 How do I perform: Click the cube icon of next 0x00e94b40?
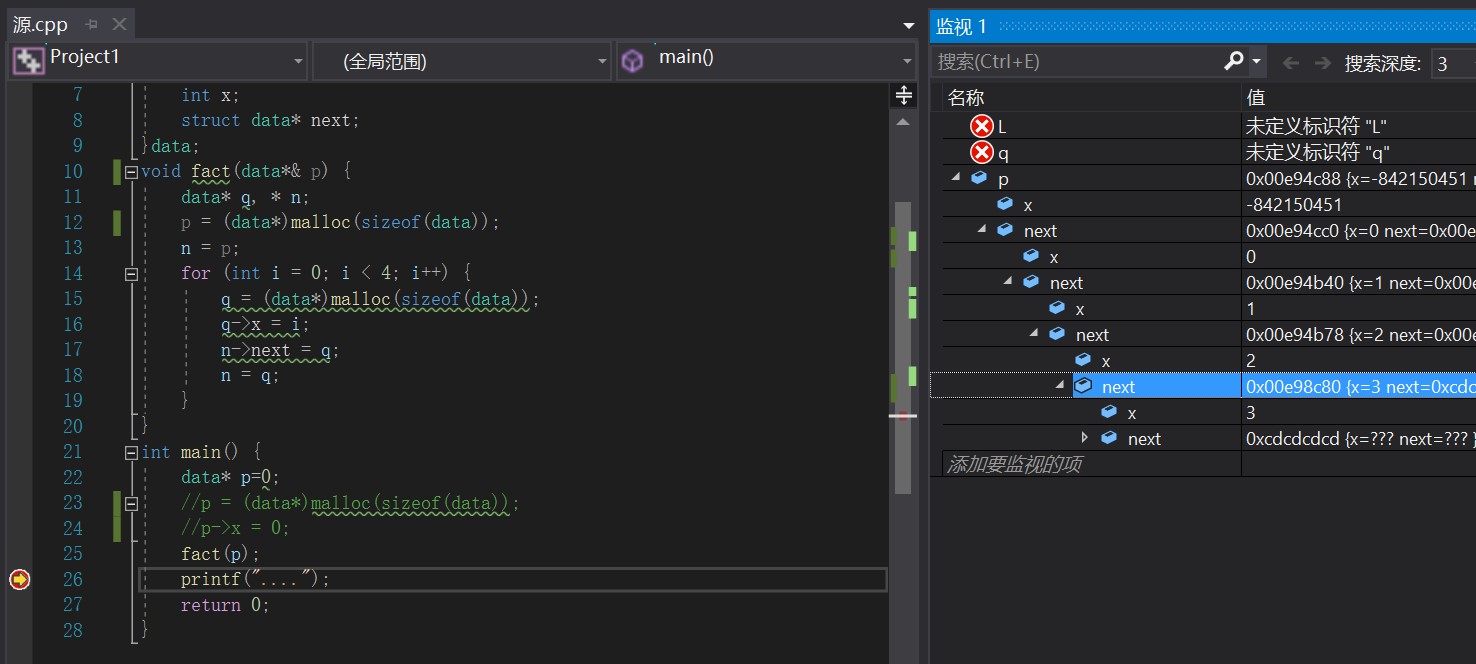point(1031,282)
